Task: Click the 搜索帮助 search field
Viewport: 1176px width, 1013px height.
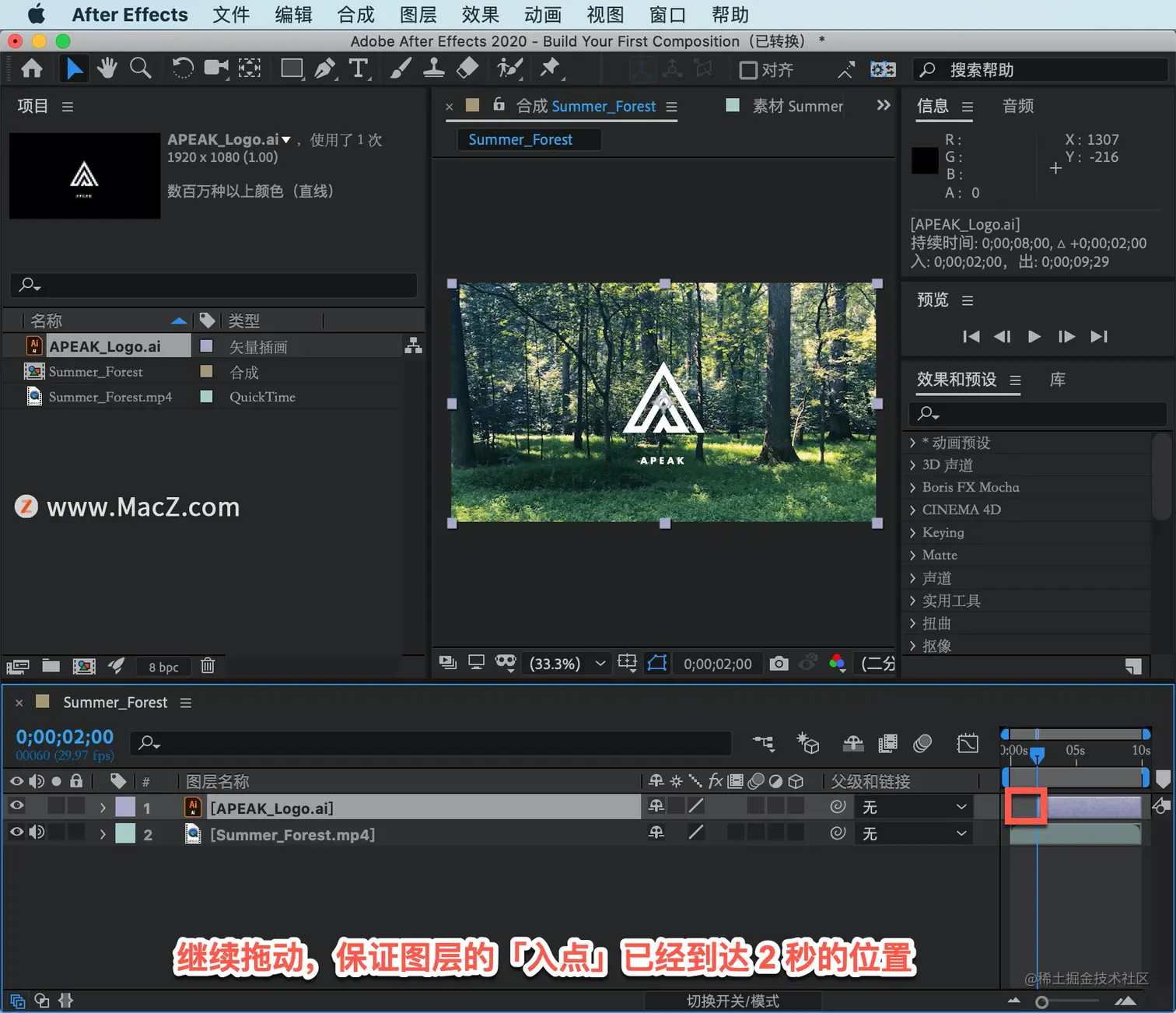Action: [1041, 70]
